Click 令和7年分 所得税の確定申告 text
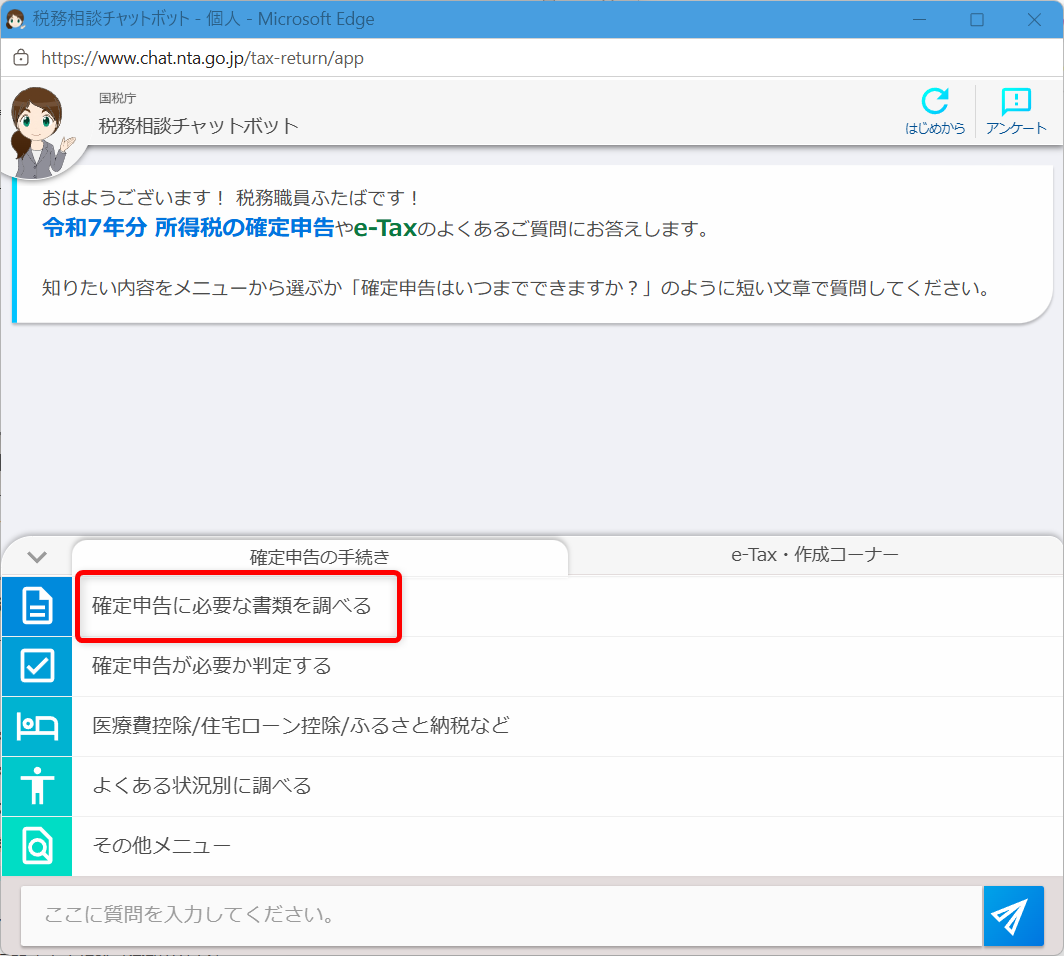Image resolution: width=1064 pixels, height=956 pixels. click(188, 227)
